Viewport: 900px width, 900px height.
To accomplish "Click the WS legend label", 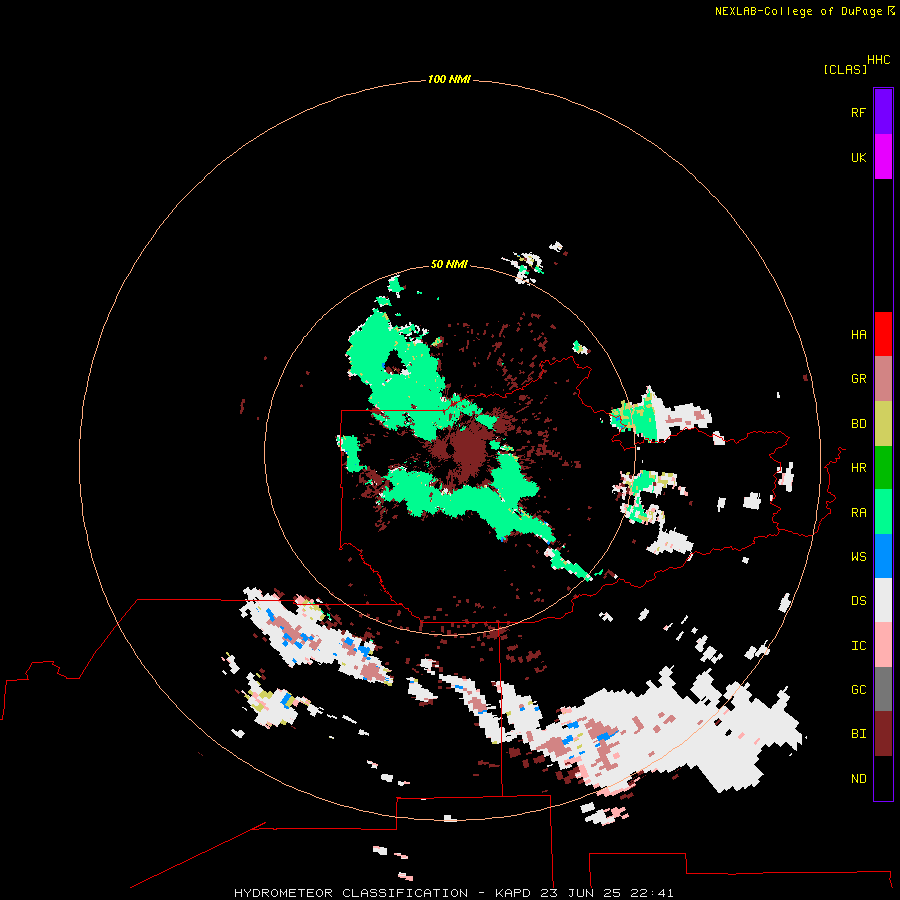I will pyautogui.click(x=858, y=556).
